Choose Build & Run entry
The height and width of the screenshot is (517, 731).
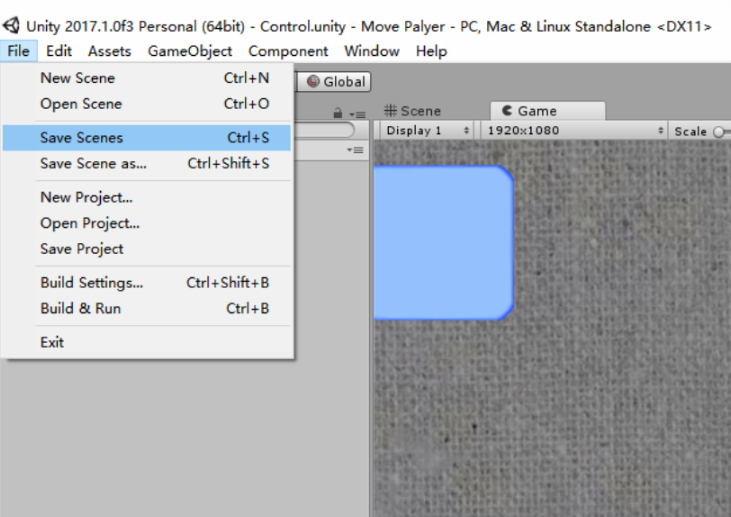(x=147, y=308)
